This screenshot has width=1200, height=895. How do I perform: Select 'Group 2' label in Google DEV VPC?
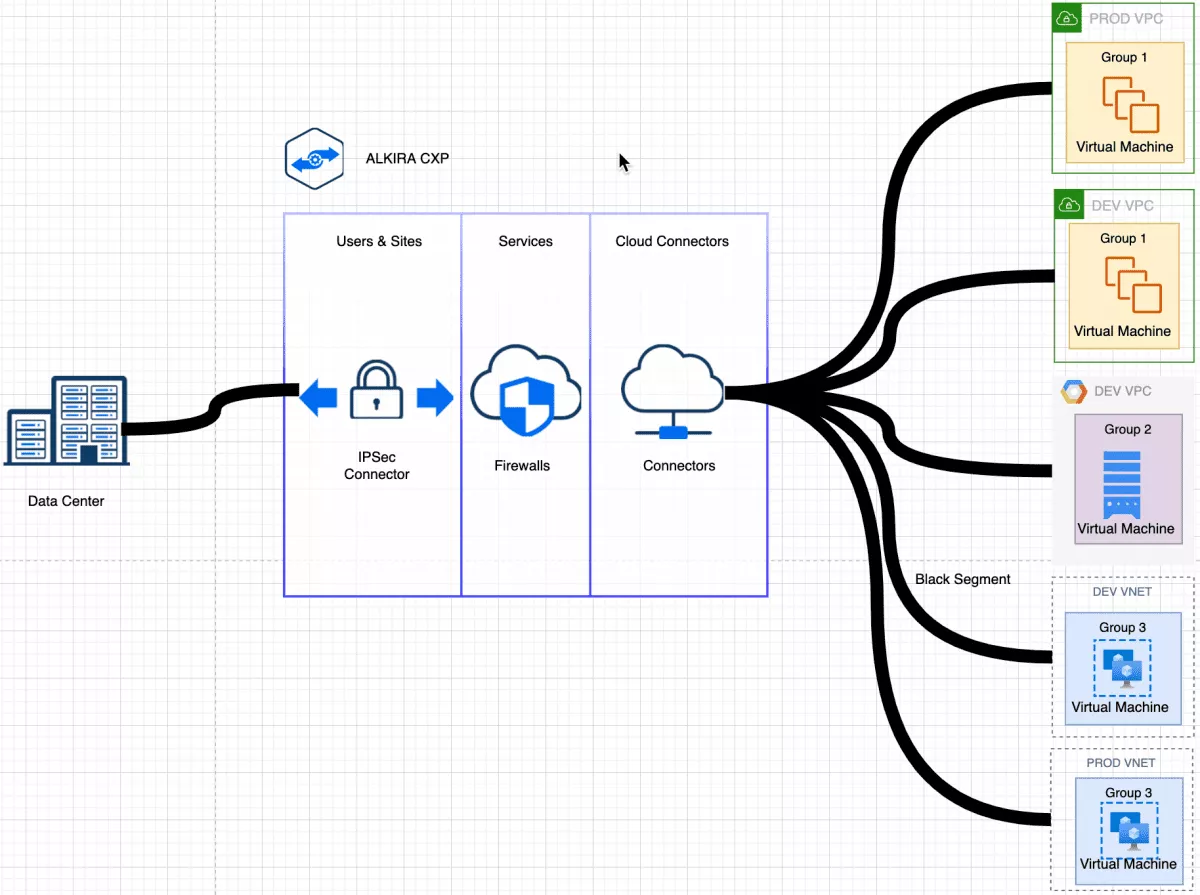(1128, 429)
